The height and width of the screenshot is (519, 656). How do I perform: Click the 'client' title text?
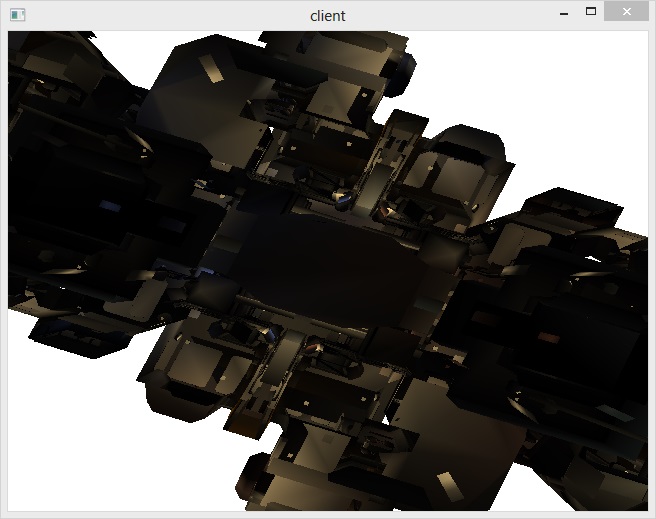(x=328, y=16)
